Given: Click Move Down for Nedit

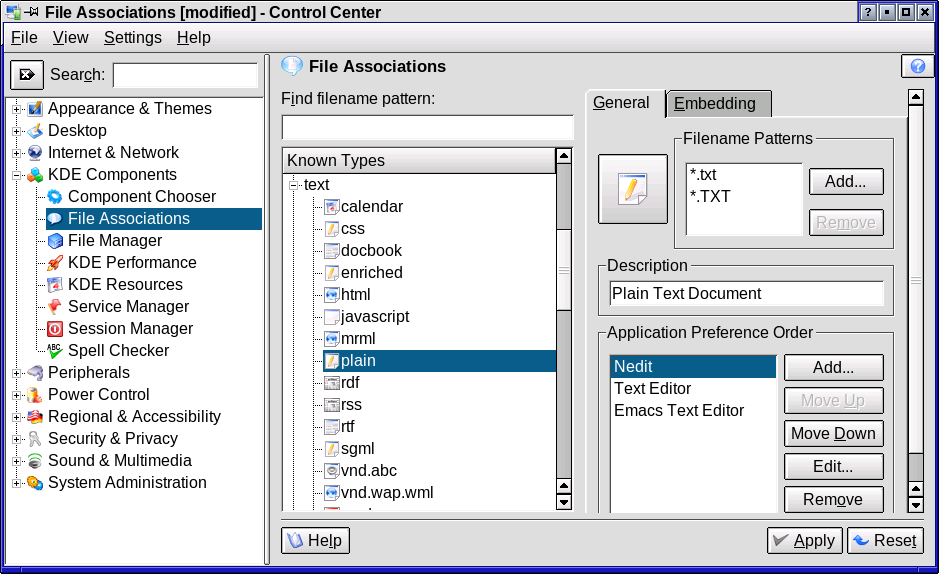Looking at the screenshot, I should click(x=833, y=433).
